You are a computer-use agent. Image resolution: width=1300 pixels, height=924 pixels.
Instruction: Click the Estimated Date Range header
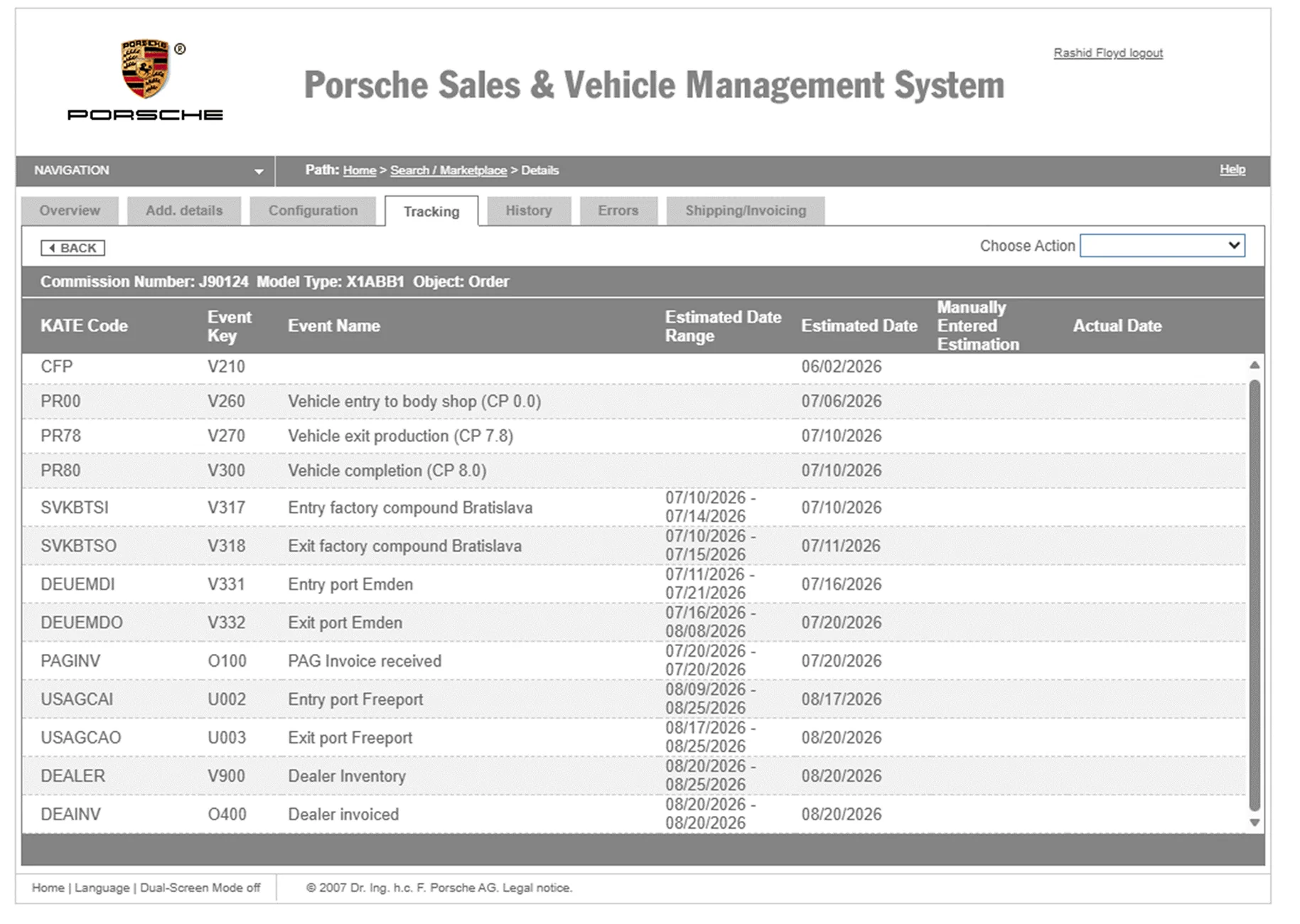723,326
